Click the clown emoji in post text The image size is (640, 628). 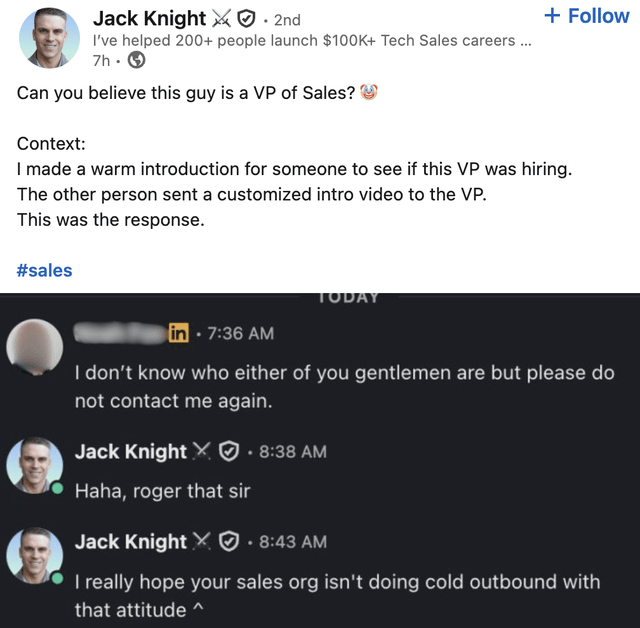370,94
